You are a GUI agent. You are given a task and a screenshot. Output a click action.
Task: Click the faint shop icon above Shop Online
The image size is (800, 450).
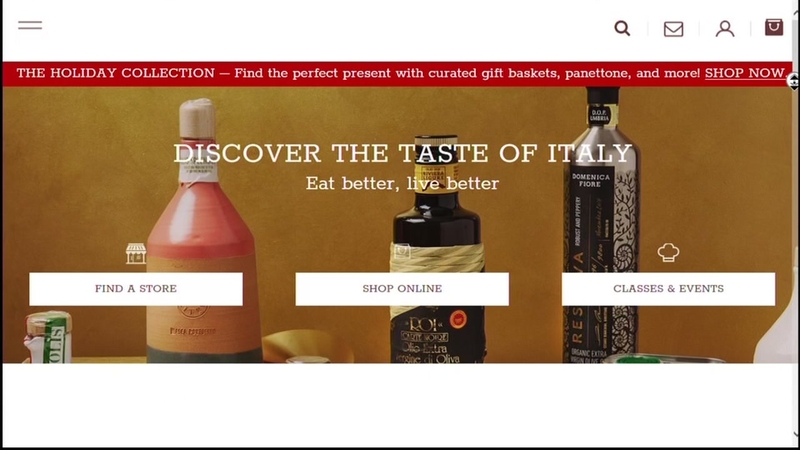coord(402,251)
